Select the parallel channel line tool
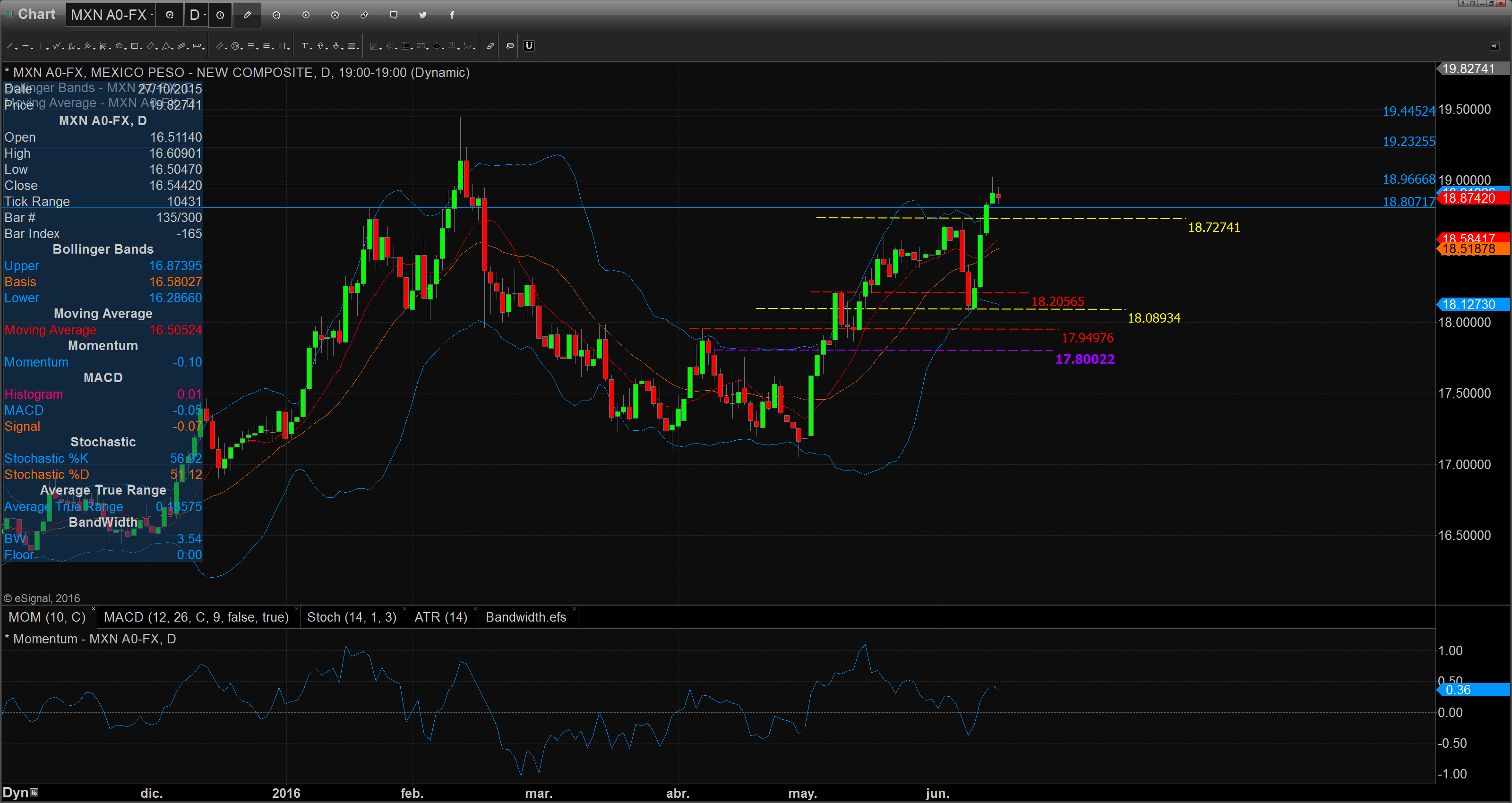This screenshot has width=1512, height=803. point(220,46)
